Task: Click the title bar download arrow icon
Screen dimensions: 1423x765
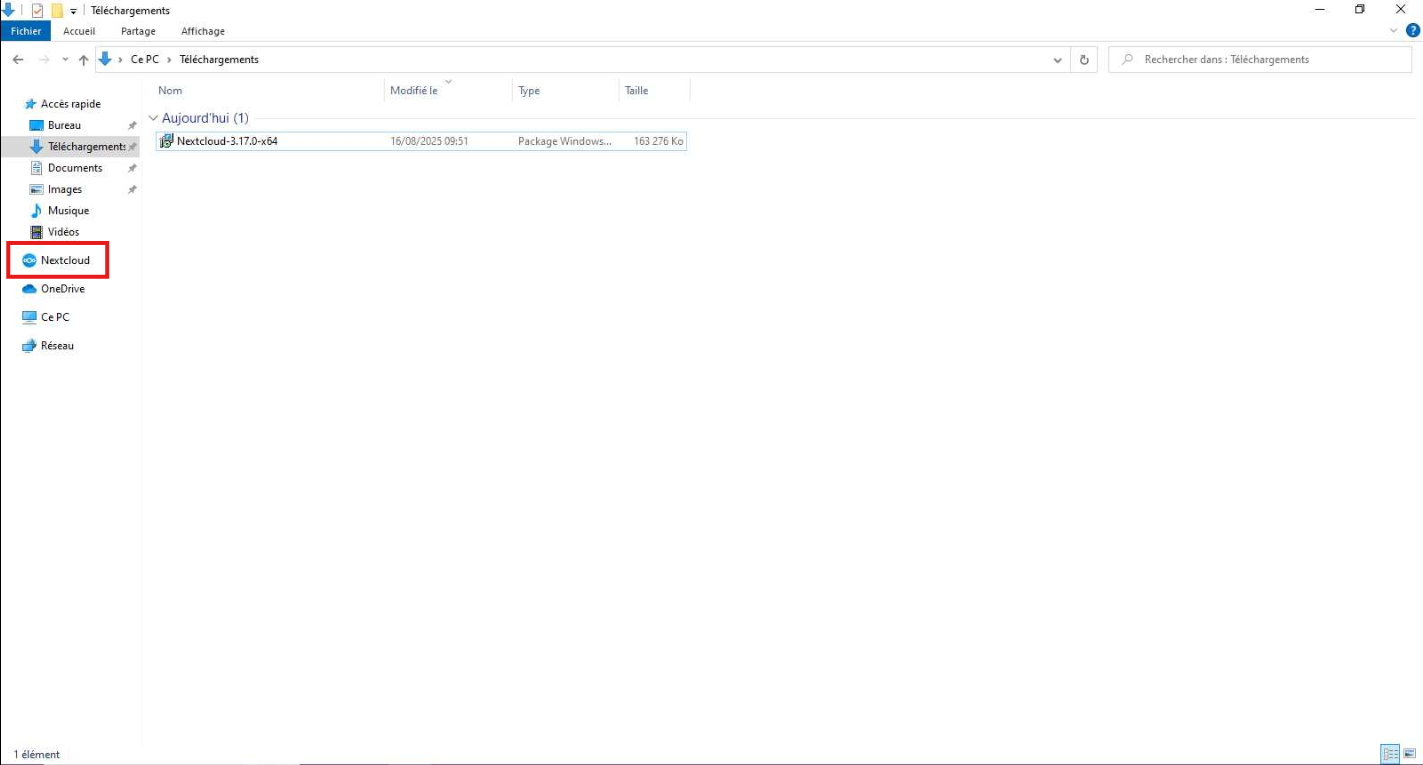Action: click(8, 10)
